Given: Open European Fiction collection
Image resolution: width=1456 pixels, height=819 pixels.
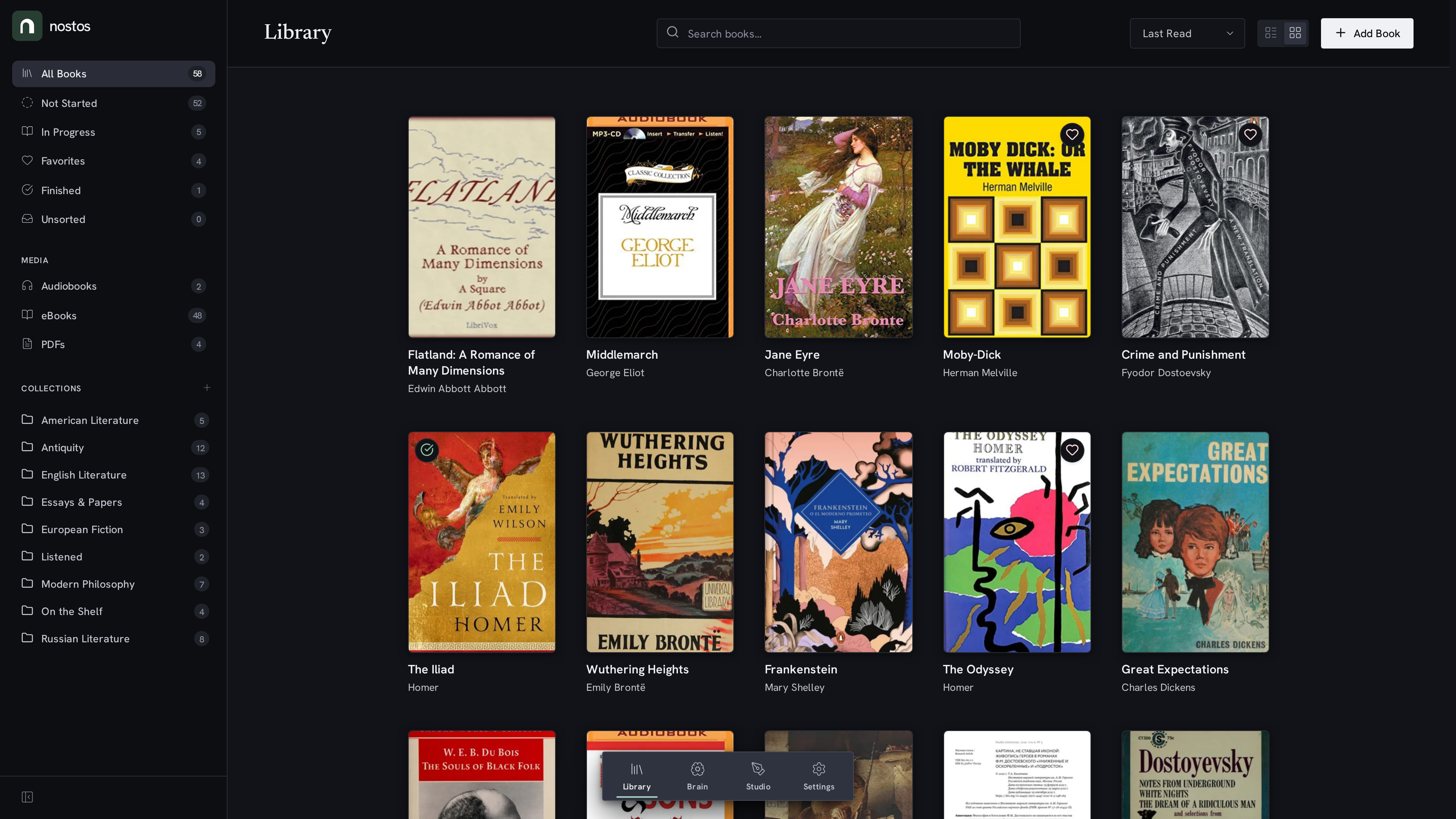Looking at the screenshot, I should [x=114, y=530].
